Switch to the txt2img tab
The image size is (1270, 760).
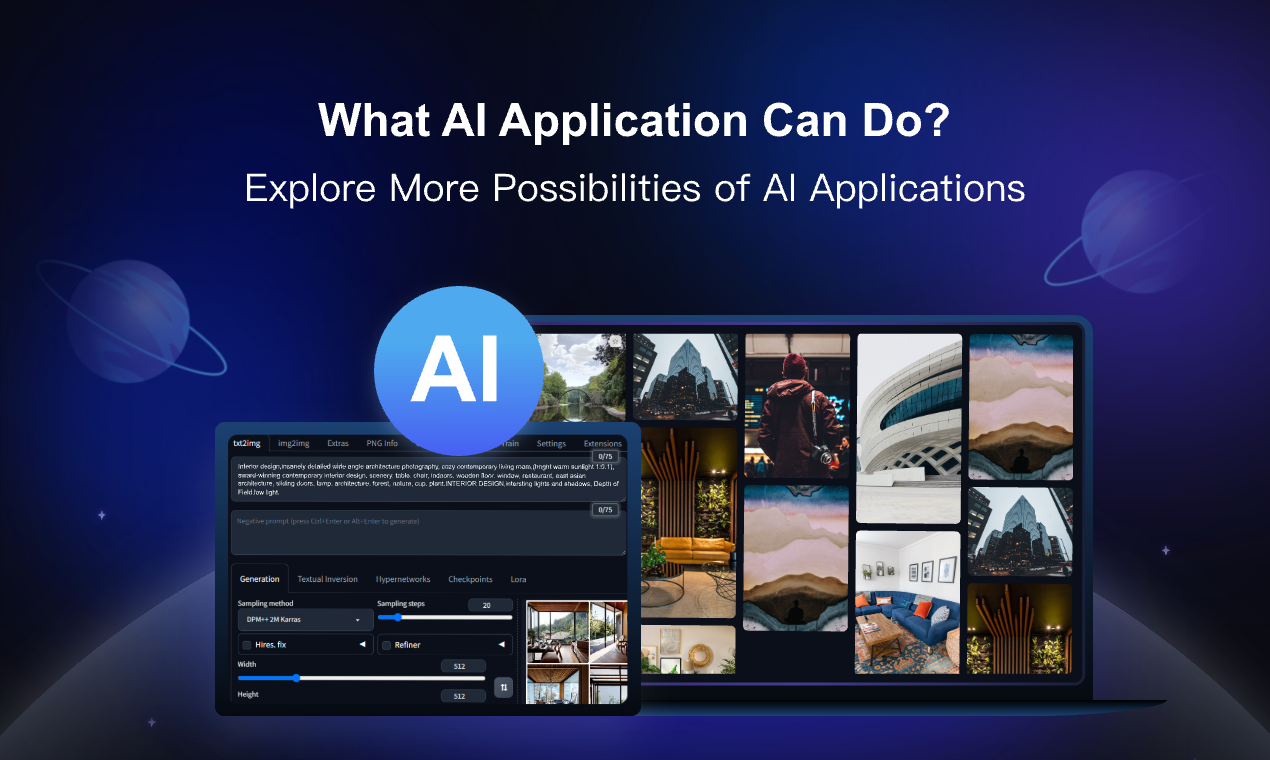(x=245, y=443)
